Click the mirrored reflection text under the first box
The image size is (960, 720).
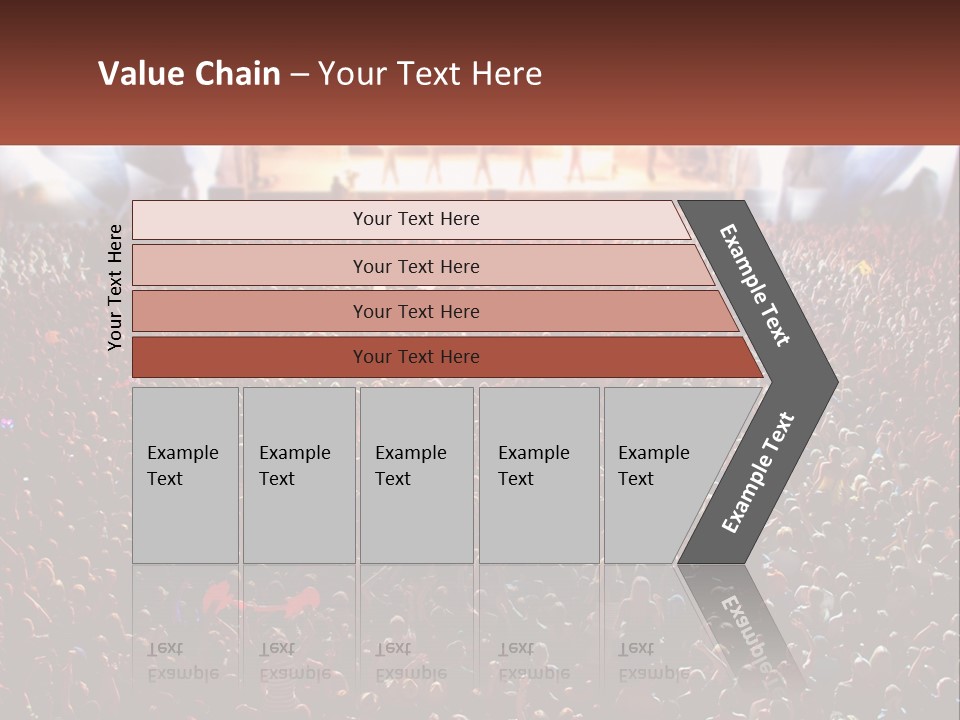(182, 660)
